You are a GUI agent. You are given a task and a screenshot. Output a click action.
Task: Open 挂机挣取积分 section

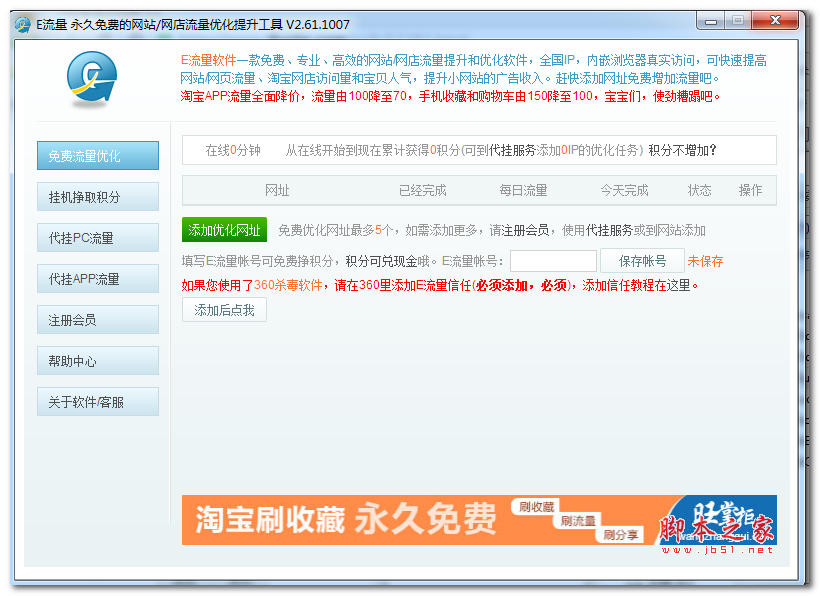[x=98, y=197]
